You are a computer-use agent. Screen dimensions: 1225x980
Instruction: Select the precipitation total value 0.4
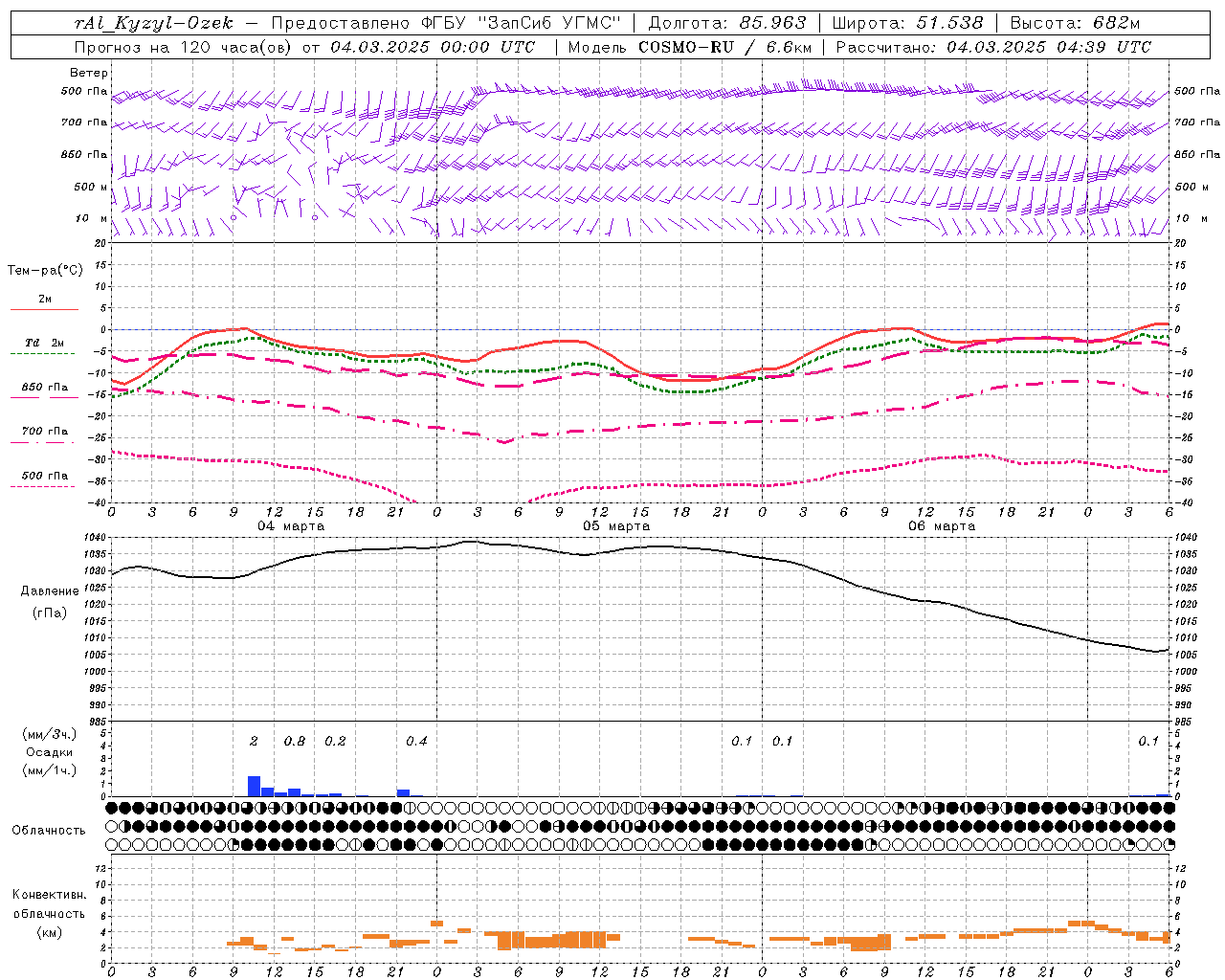tap(416, 742)
